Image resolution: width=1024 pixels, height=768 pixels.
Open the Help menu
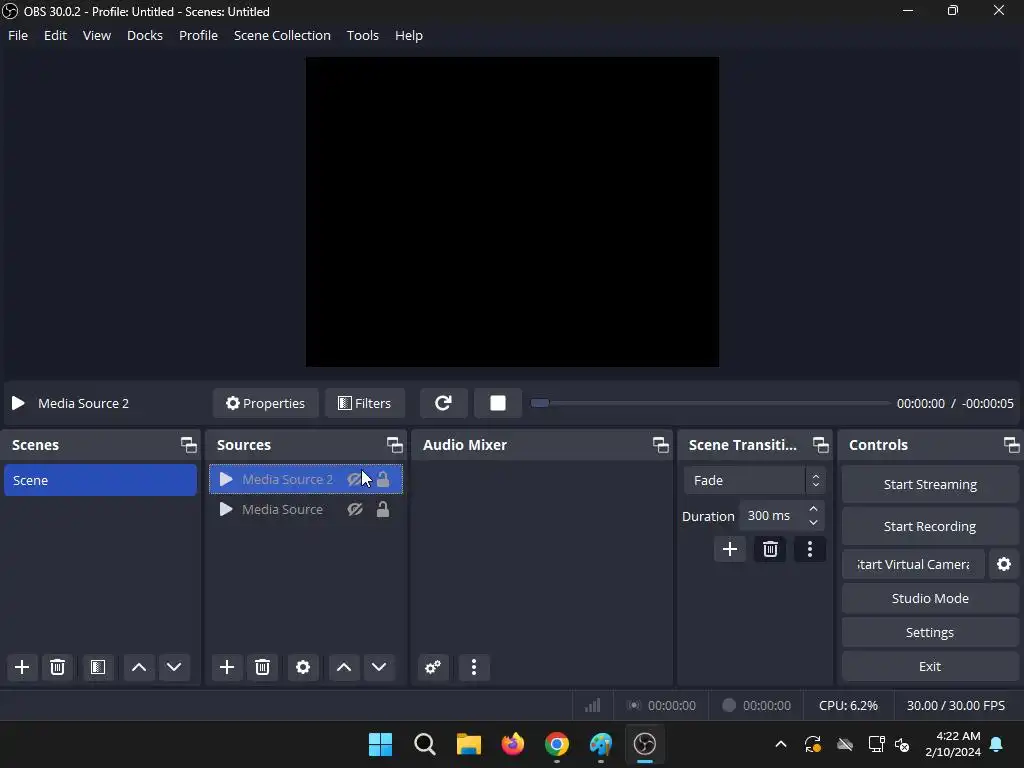(409, 35)
